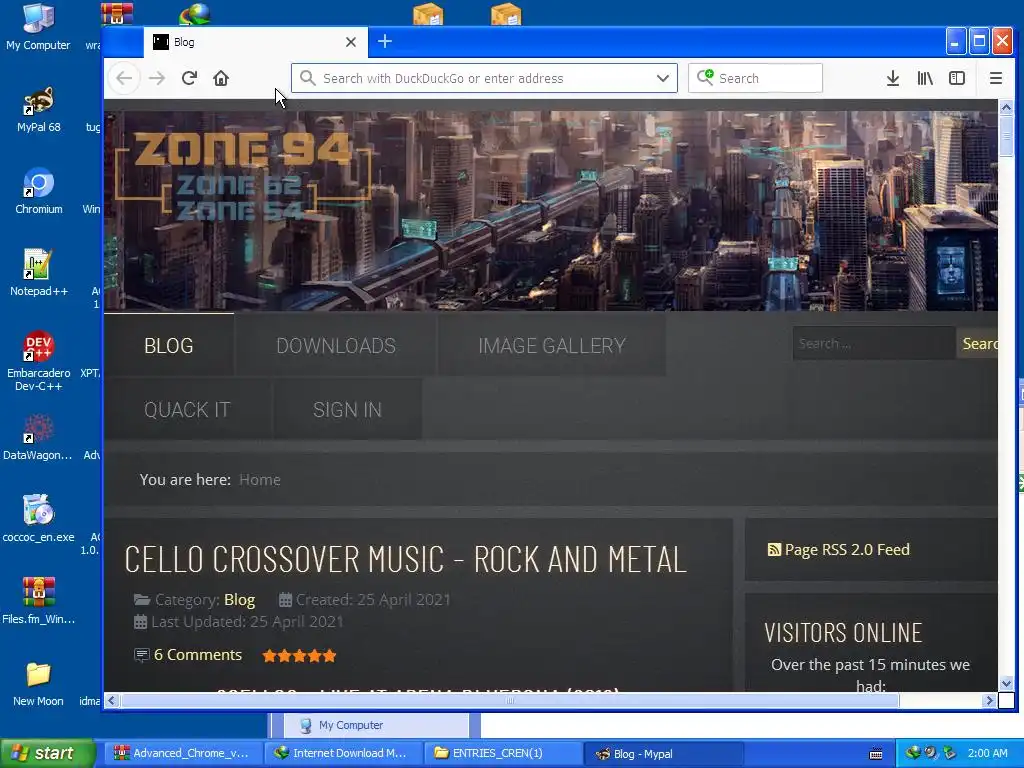Click My Computer window bar behind browser
The width and height of the screenshot is (1024, 768).
(376, 726)
